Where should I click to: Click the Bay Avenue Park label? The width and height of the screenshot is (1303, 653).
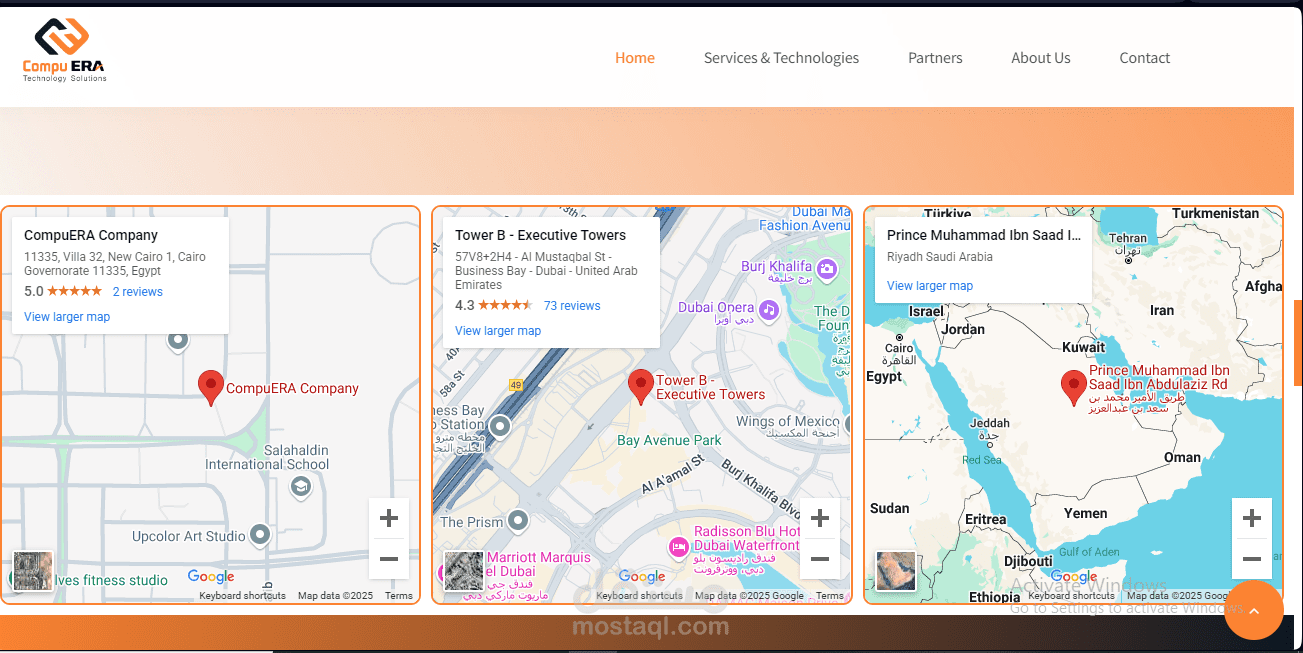pyautogui.click(x=669, y=440)
